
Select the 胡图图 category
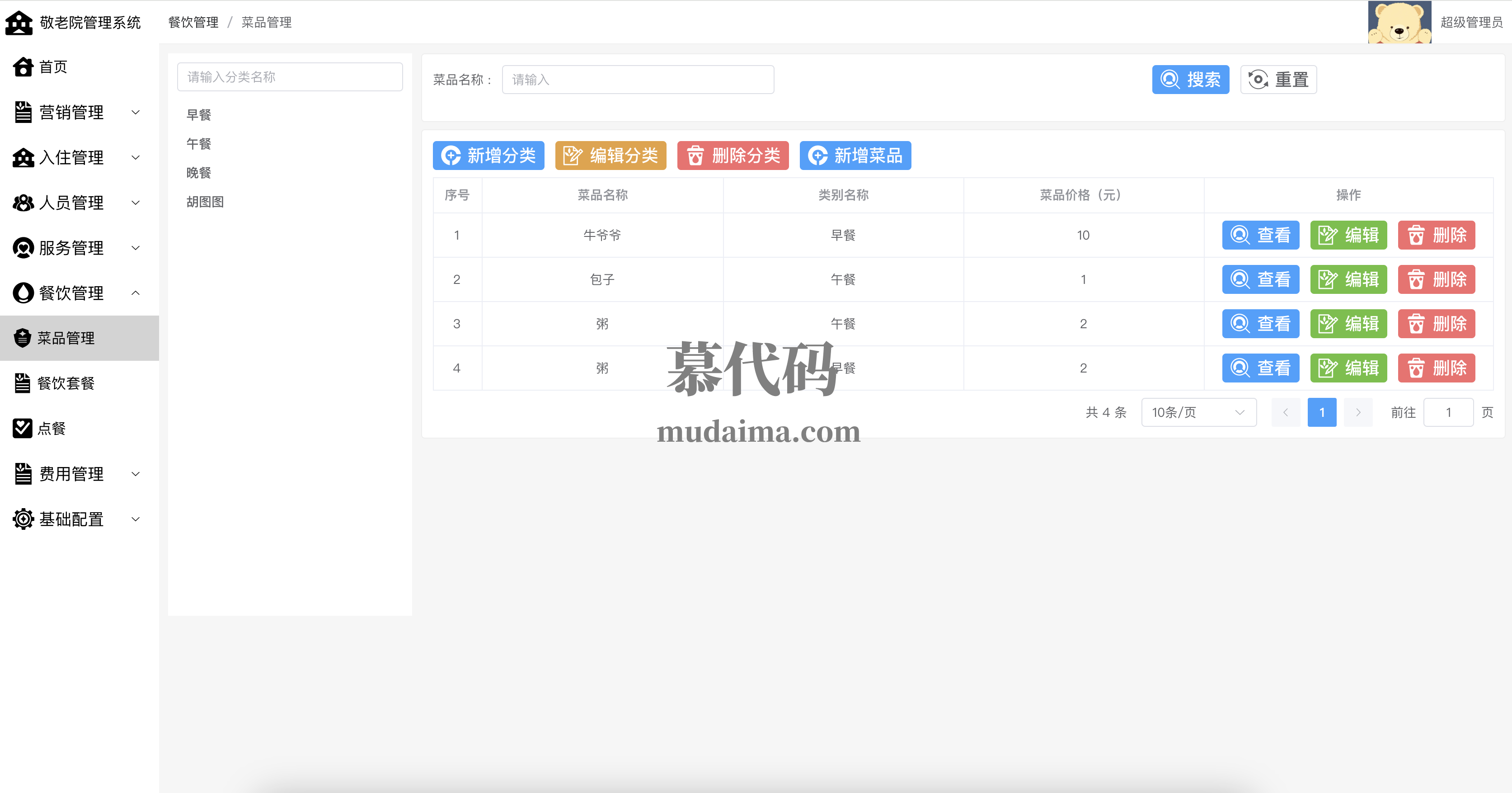coord(205,202)
